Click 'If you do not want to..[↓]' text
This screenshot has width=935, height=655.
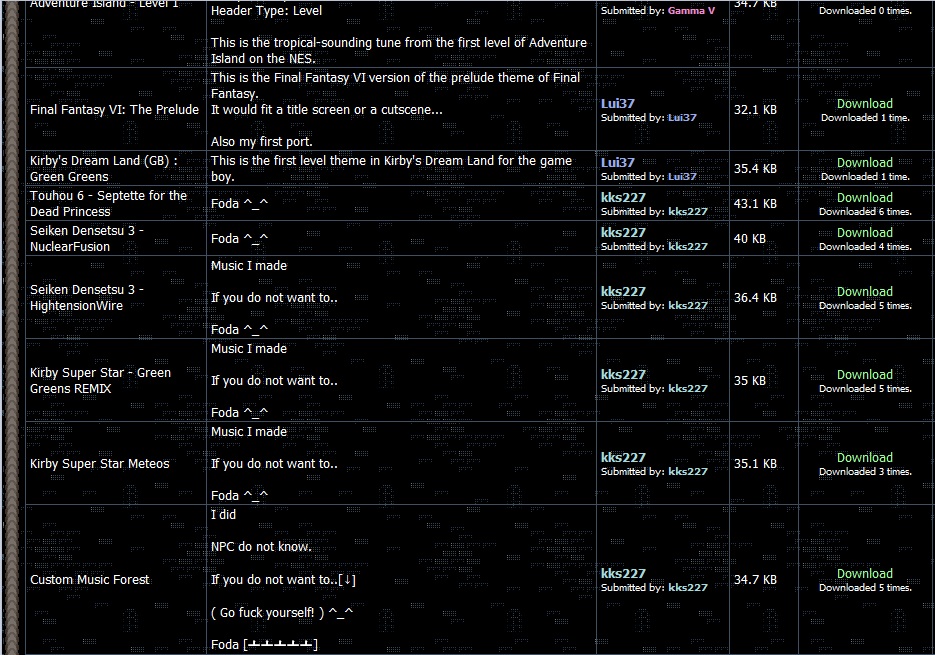pos(283,580)
